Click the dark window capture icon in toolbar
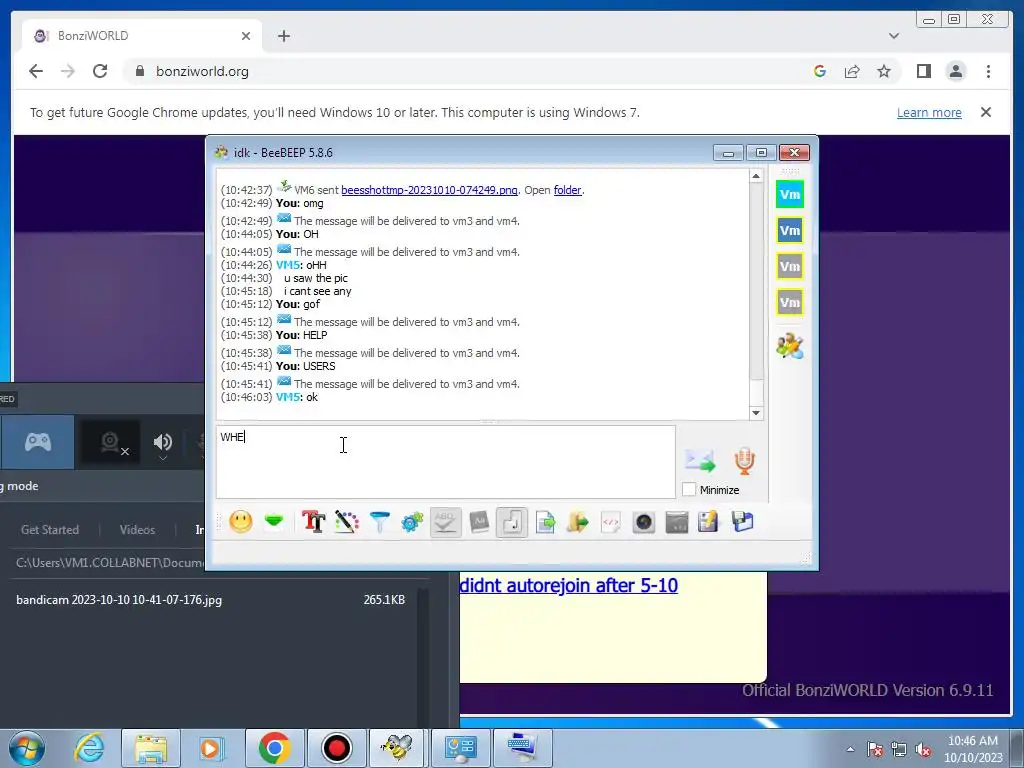The width and height of the screenshot is (1024, 768). coord(677,522)
